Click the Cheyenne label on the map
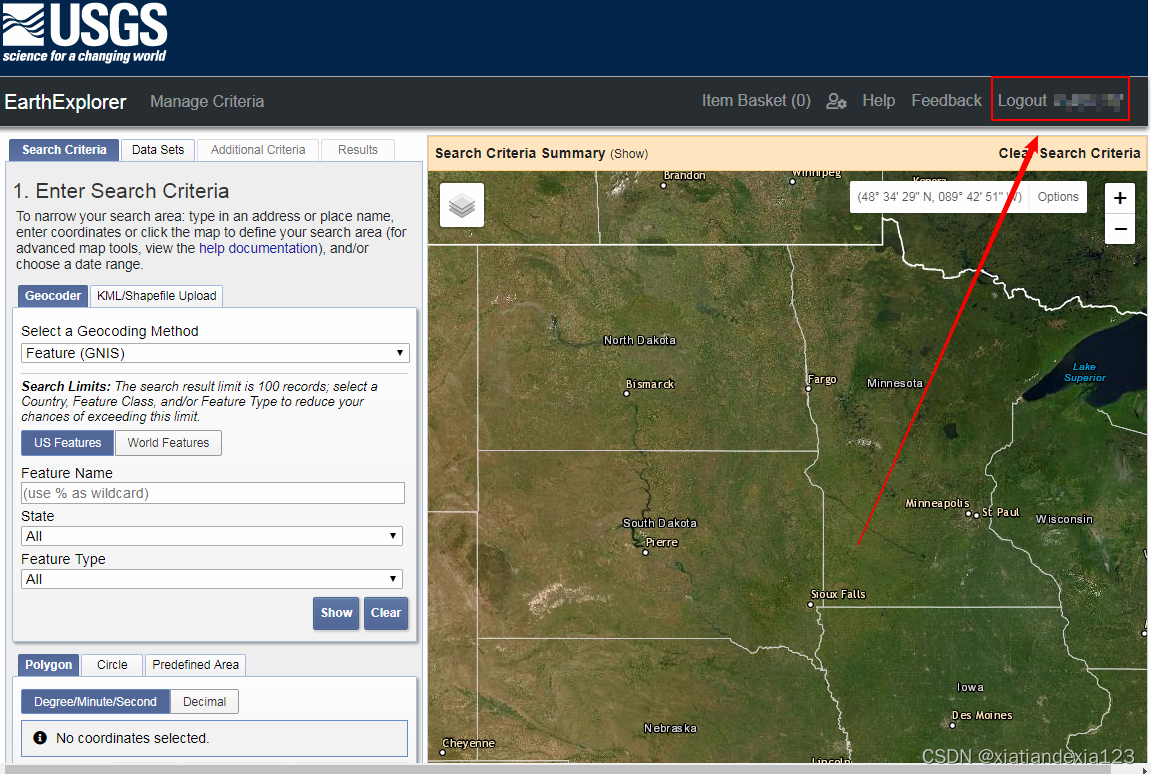 (x=468, y=743)
